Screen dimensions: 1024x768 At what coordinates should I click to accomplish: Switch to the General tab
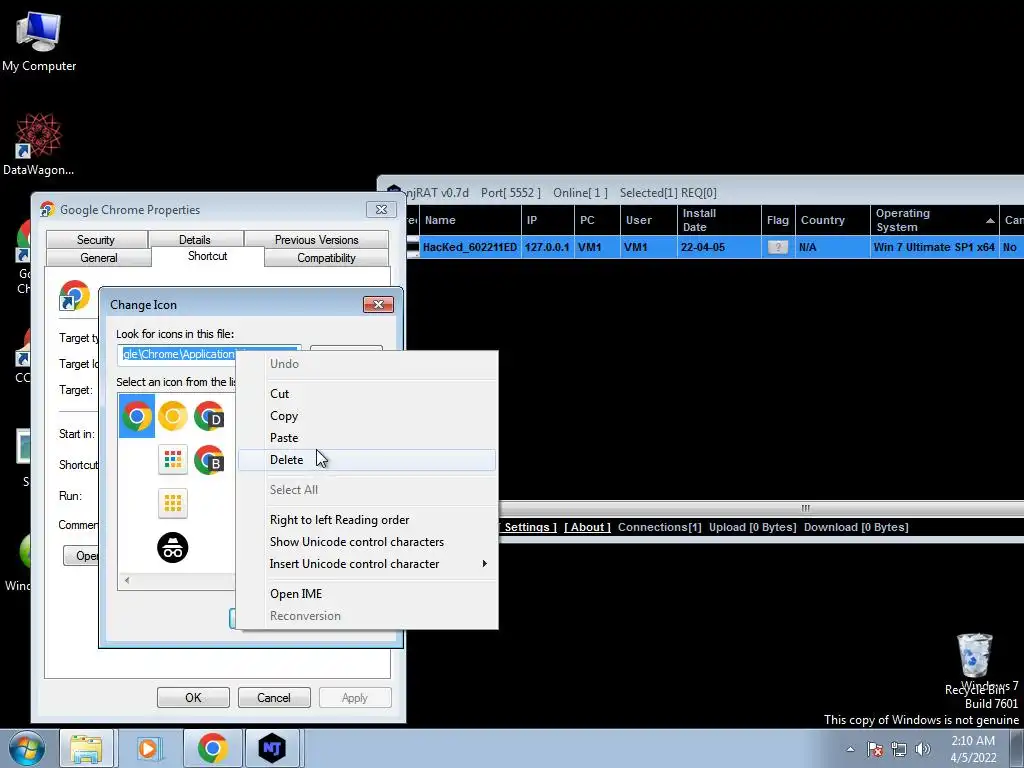pos(99,258)
